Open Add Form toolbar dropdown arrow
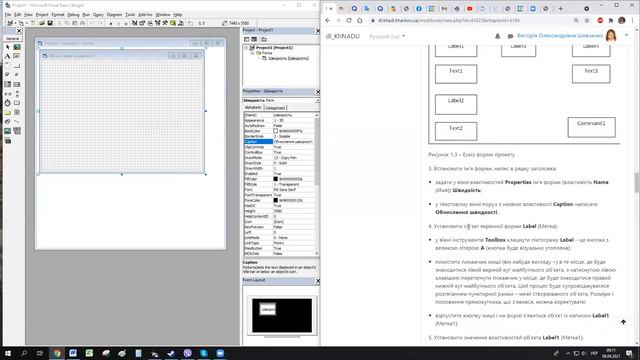 pyautogui.click(x=26, y=23)
